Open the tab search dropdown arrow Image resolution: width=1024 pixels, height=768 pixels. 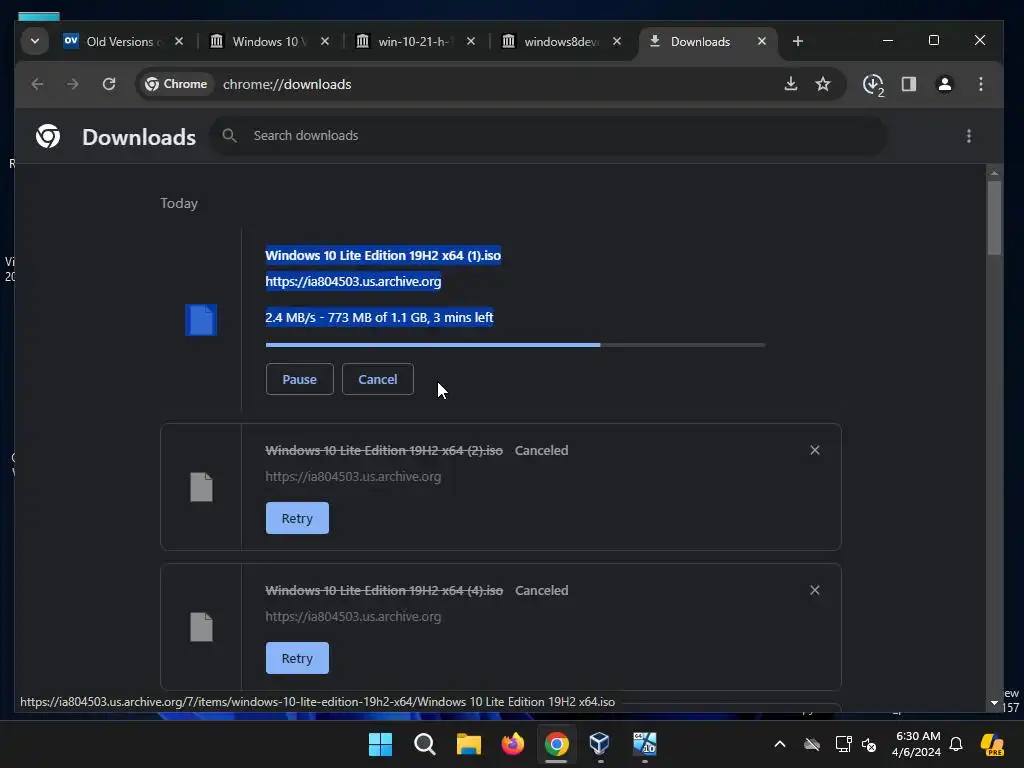coord(35,41)
